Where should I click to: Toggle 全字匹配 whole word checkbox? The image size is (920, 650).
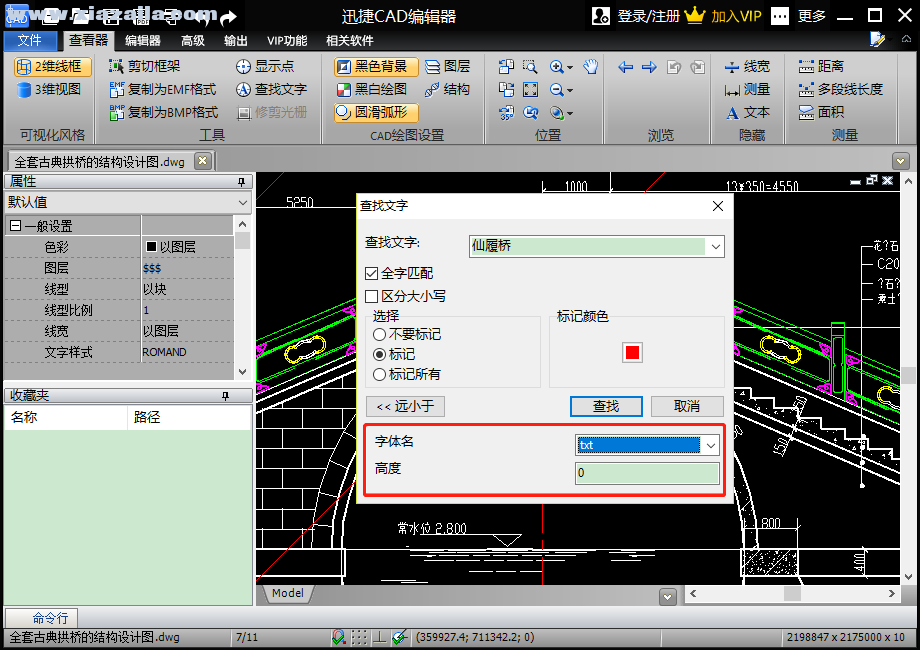[x=371, y=273]
